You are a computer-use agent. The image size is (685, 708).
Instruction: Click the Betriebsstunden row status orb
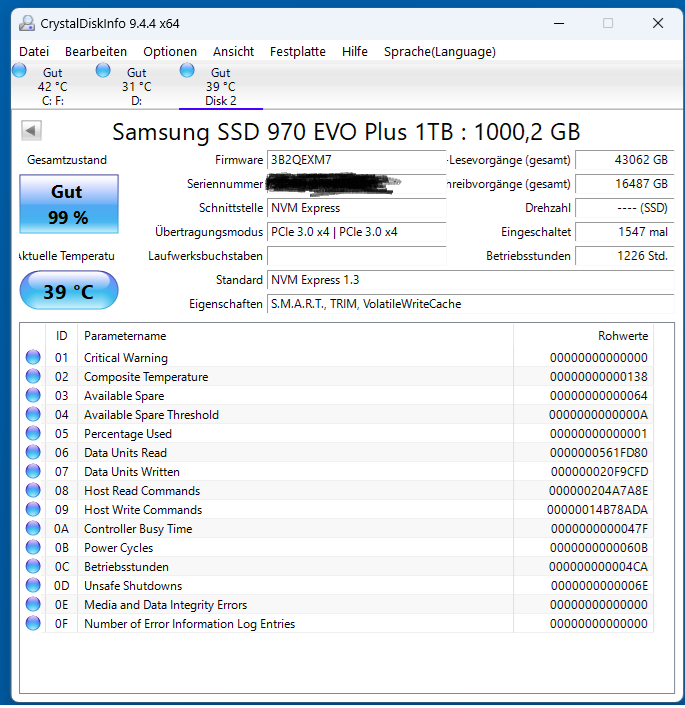(33, 566)
